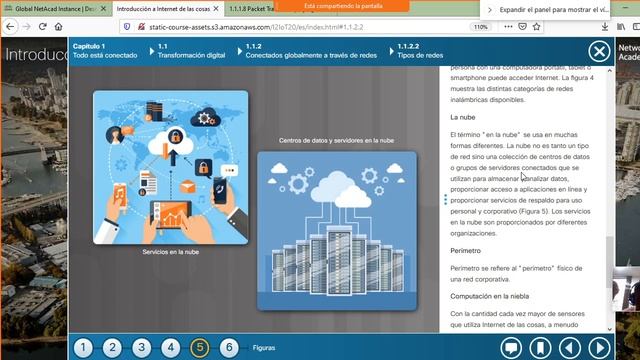Click the Servicios en la nube caption
This screenshot has width=640, height=360.
point(171,252)
